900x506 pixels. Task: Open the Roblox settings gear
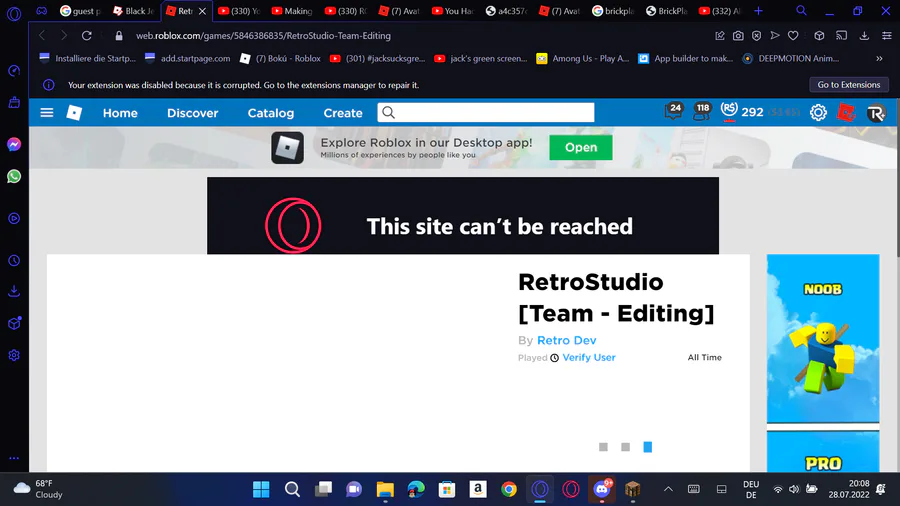818,112
